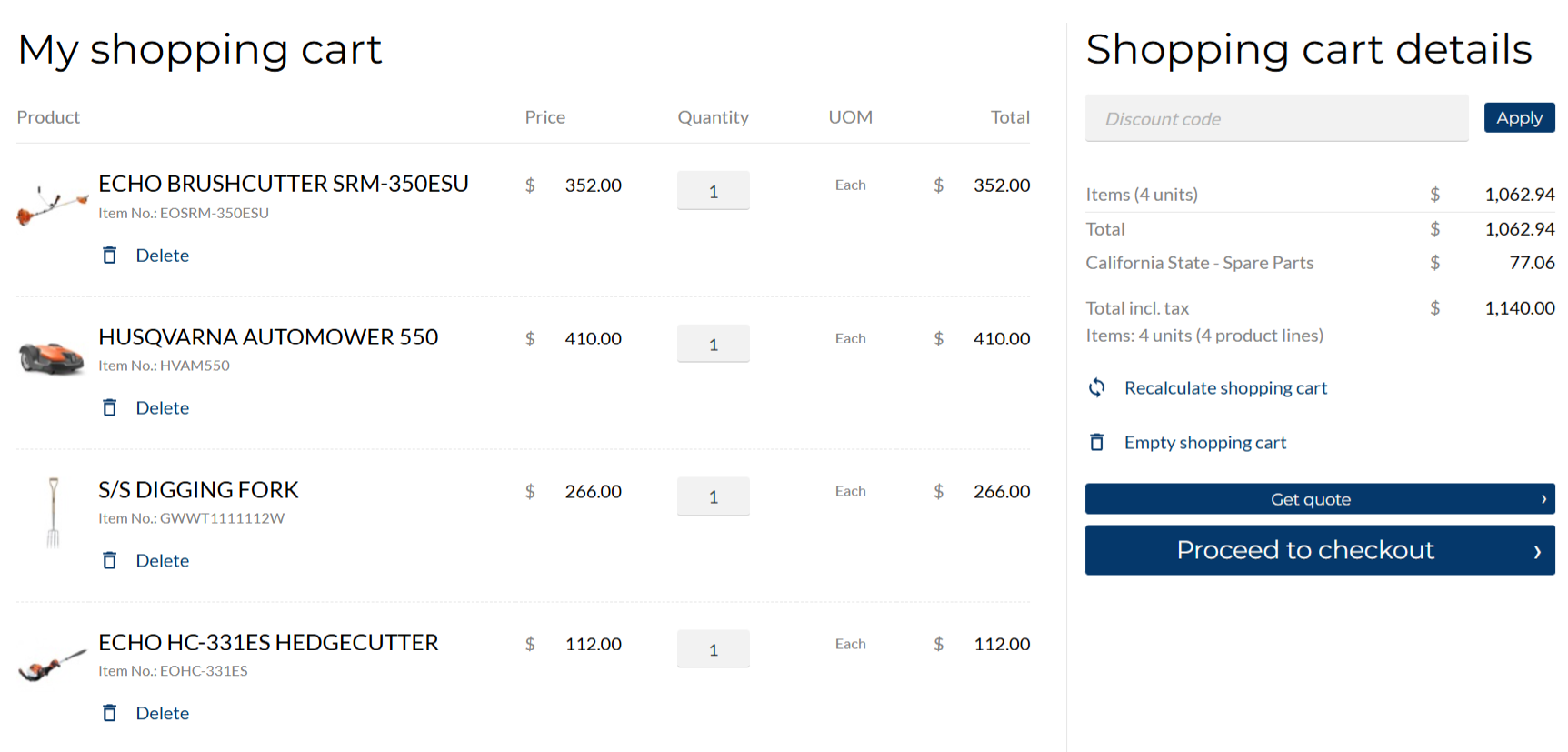Select quantity box for Echo Brushcutter
This screenshot has width=1568, height=752.
(x=714, y=191)
